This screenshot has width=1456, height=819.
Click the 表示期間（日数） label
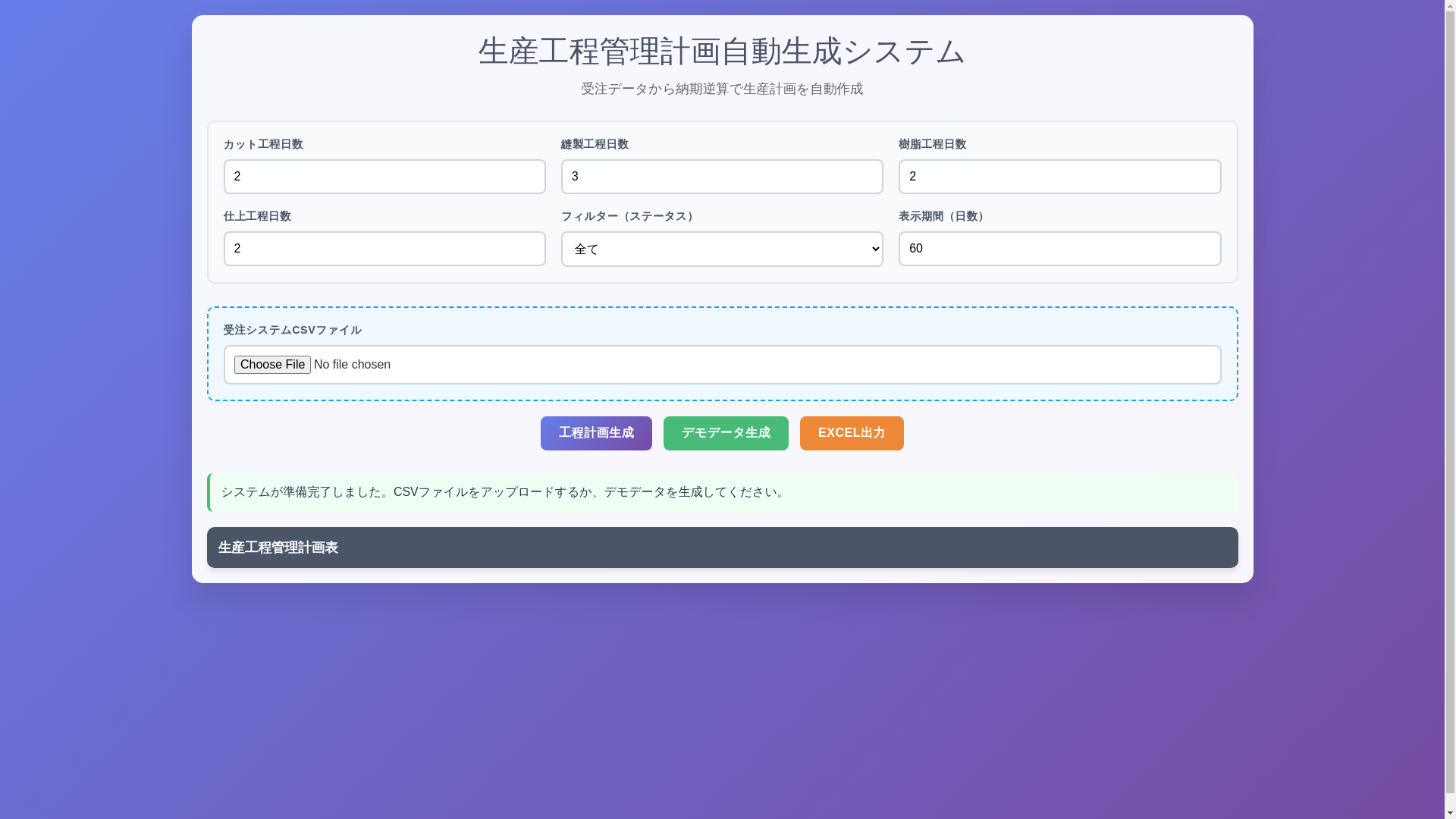coord(943,216)
